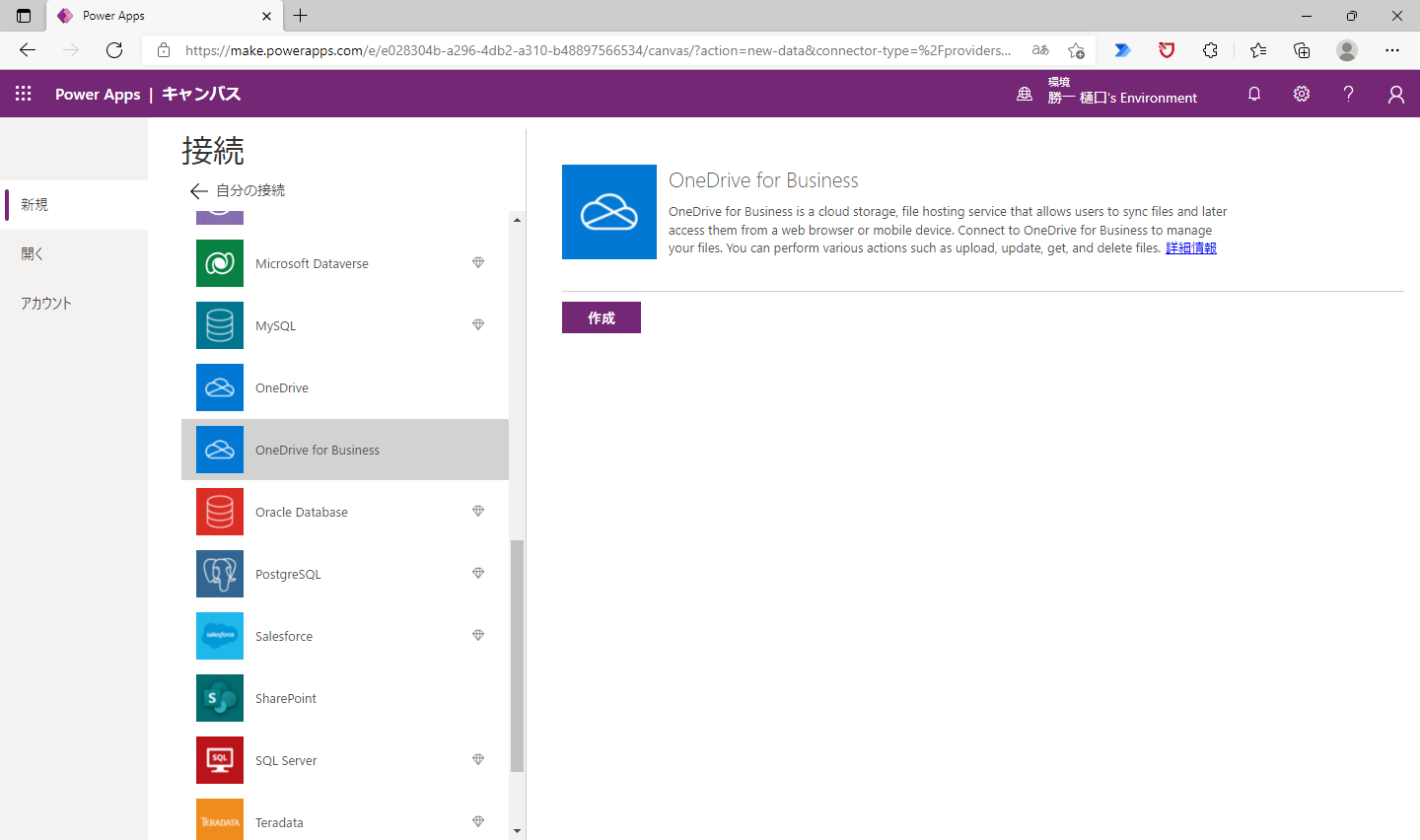Click the scrollbar down arrow of connector list
The image size is (1420, 840).
coord(518,831)
